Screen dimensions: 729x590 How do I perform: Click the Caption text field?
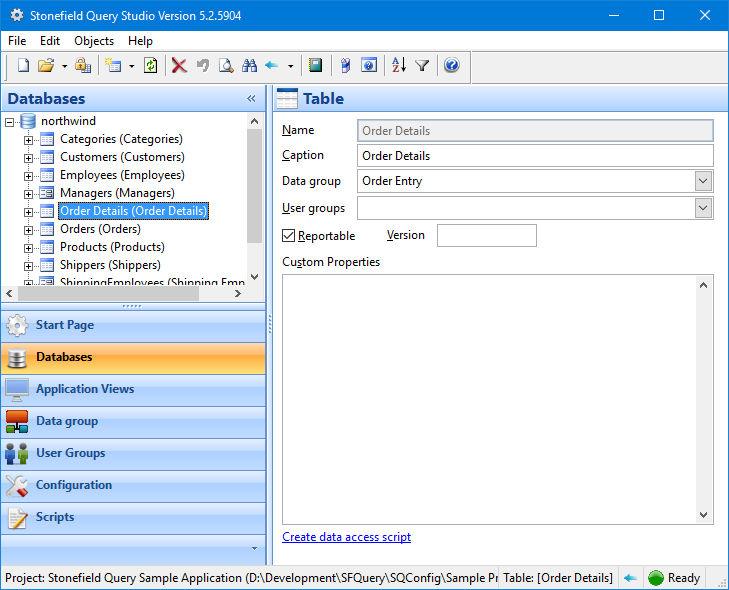pos(535,156)
